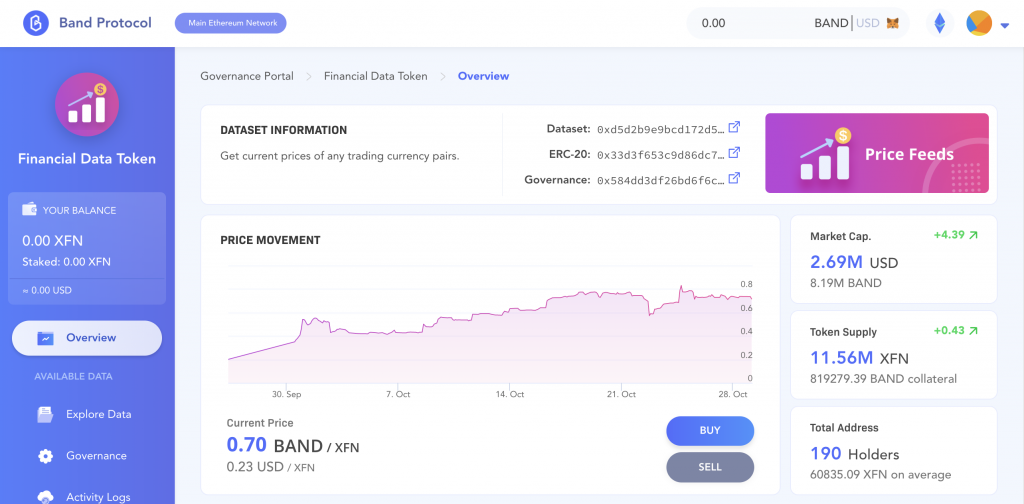Viewport: 1024px width, 504px height.
Task: Go to Governance Portal breadcrumb
Action: [247, 76]
